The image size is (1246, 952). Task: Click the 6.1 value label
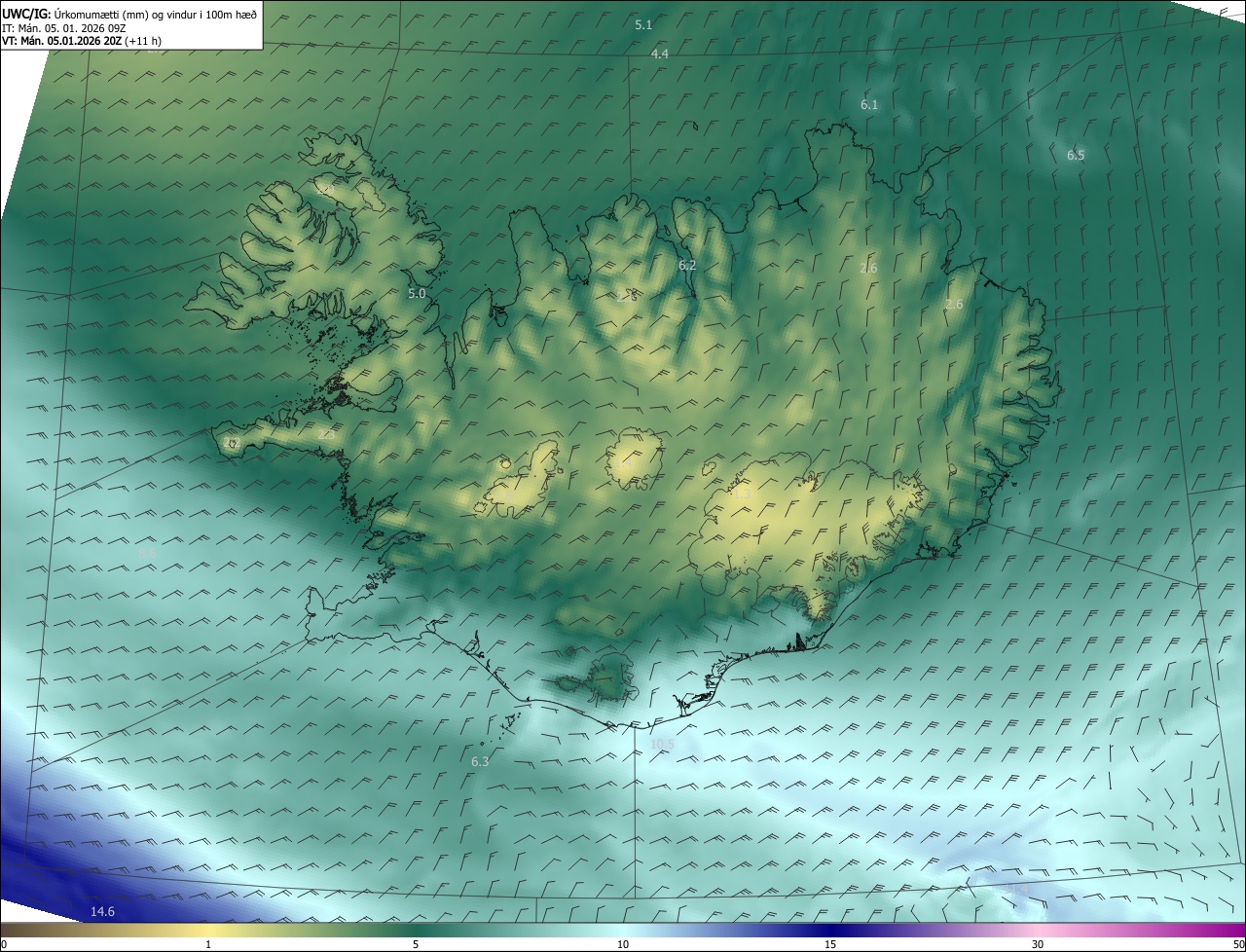pyautogui.click(x=869, y=104)
